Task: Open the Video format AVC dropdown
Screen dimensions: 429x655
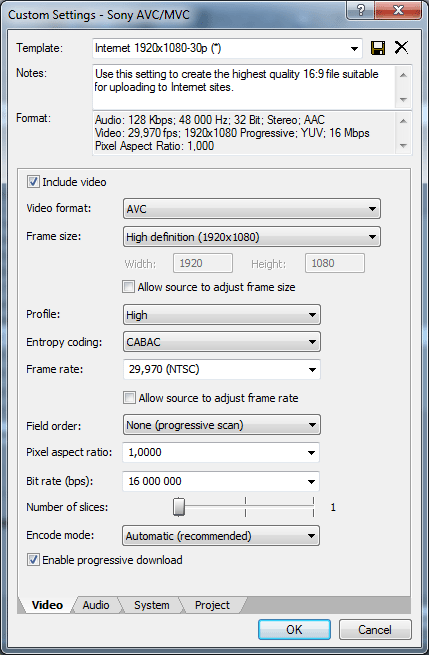Action: tap(252, 209)
